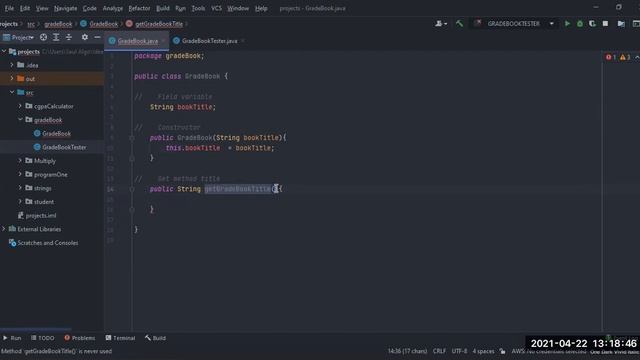Click the gradeBook breadcrumb
The image size is (640, 360).
point(58,24)
